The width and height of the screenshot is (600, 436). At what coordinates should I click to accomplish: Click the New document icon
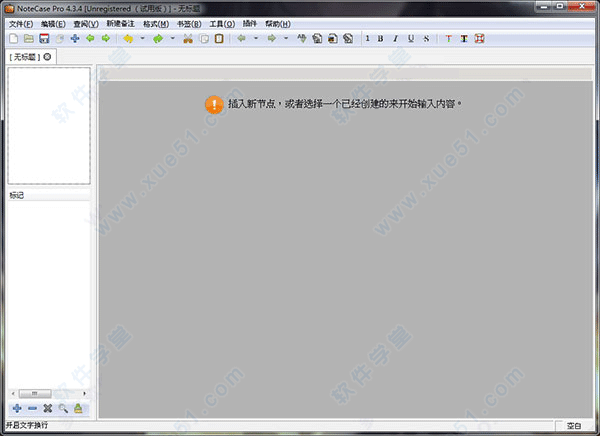13,38
